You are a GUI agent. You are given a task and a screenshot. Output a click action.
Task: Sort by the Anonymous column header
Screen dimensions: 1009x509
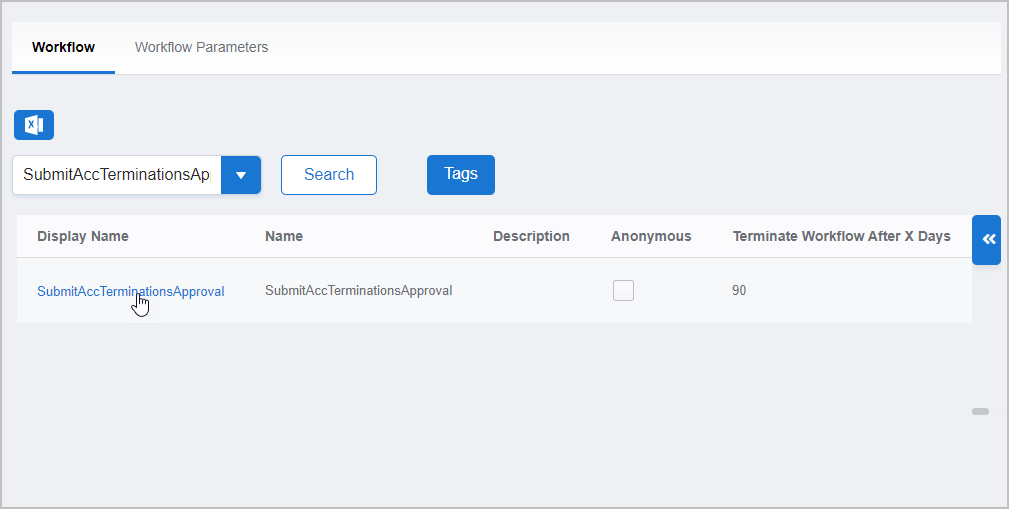[x=651, y=237]
